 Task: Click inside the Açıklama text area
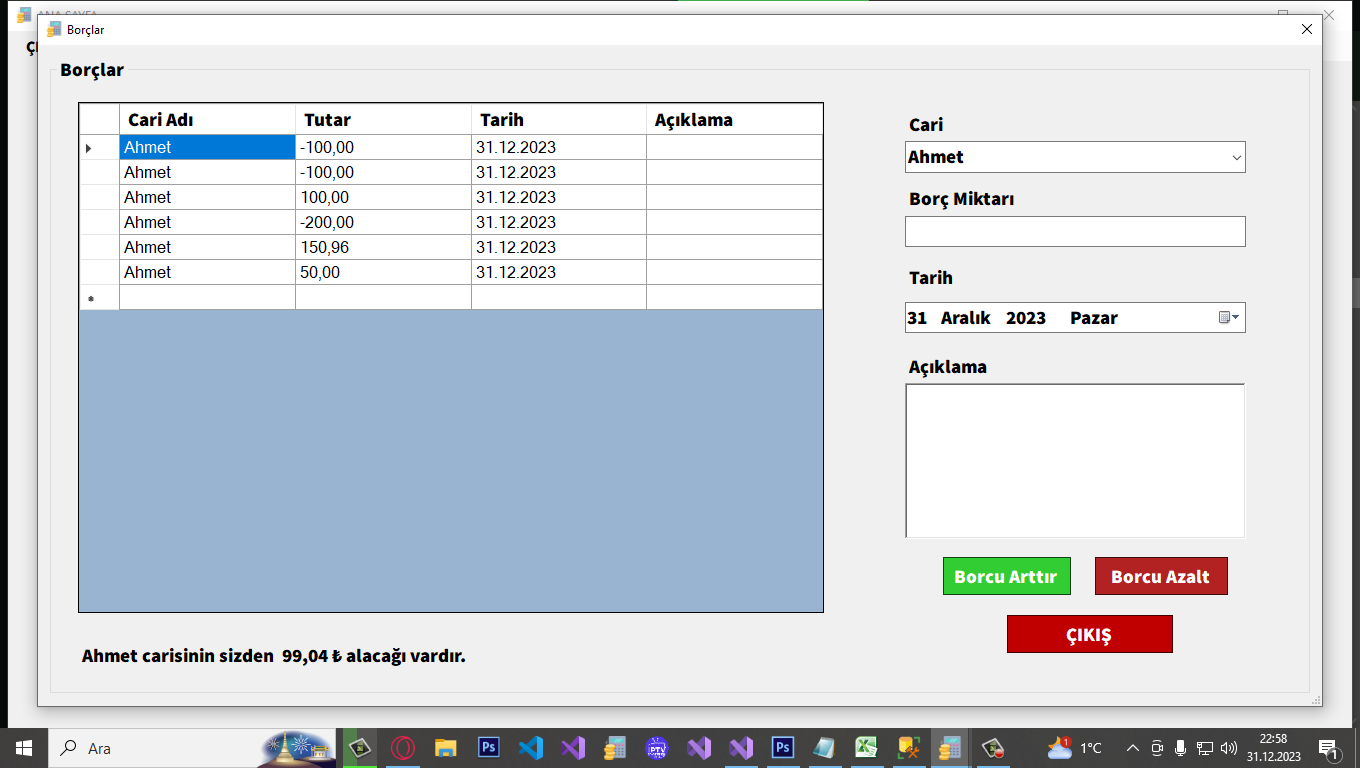(1075, 461)
